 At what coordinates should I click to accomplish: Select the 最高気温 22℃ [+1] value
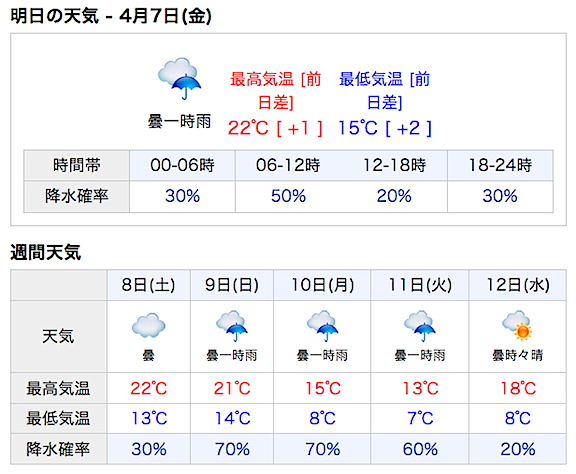[x=275, y=128]
